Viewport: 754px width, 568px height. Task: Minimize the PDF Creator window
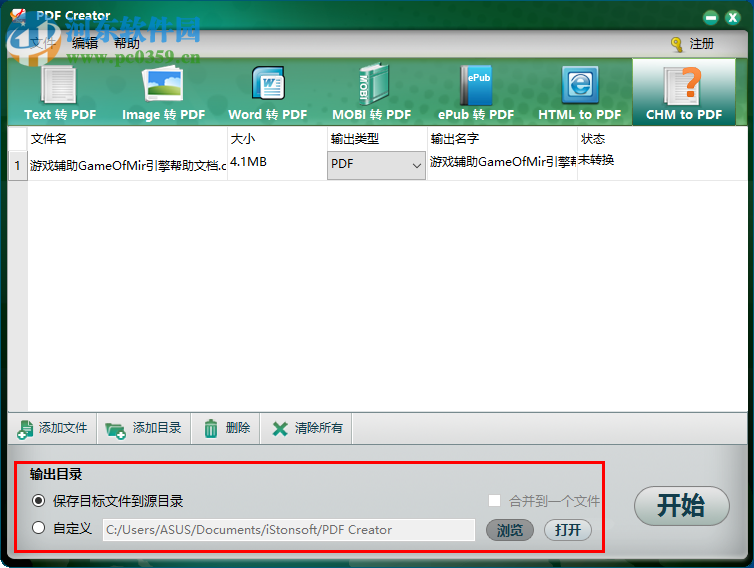711,18
